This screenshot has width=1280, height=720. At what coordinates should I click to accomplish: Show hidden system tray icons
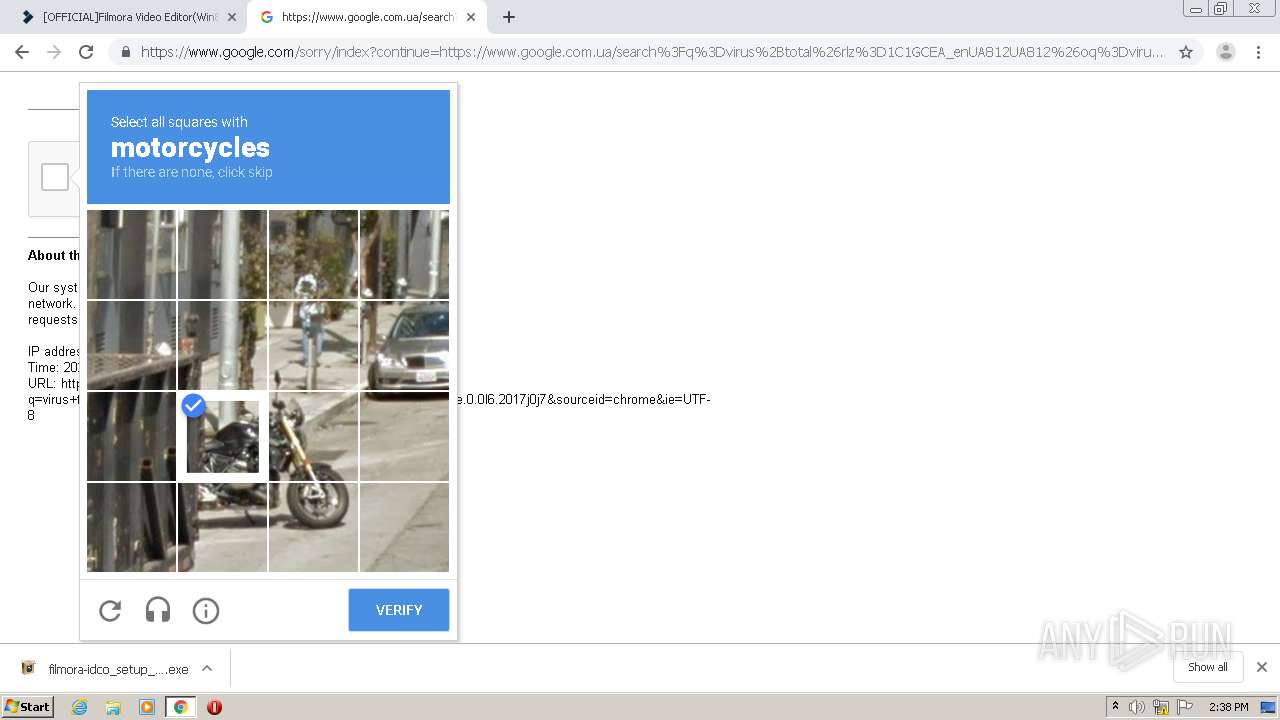pos(1115,707)
